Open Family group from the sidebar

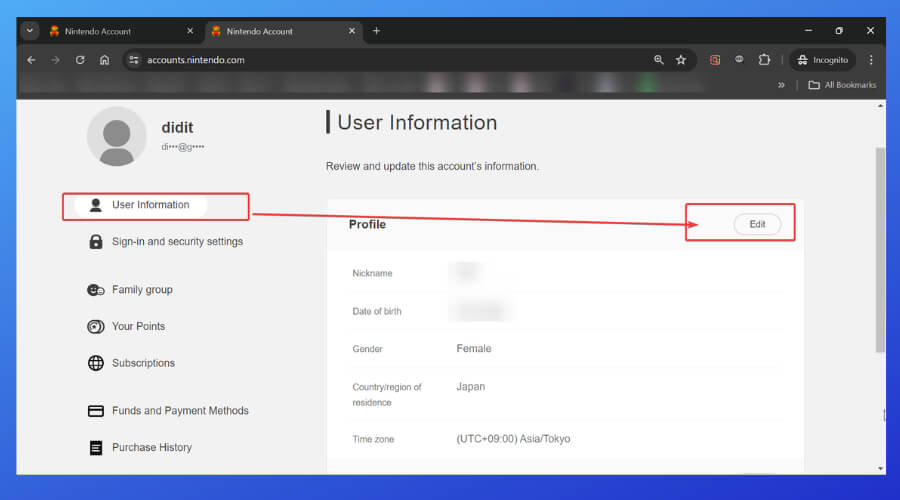click(x=142, y=290)
